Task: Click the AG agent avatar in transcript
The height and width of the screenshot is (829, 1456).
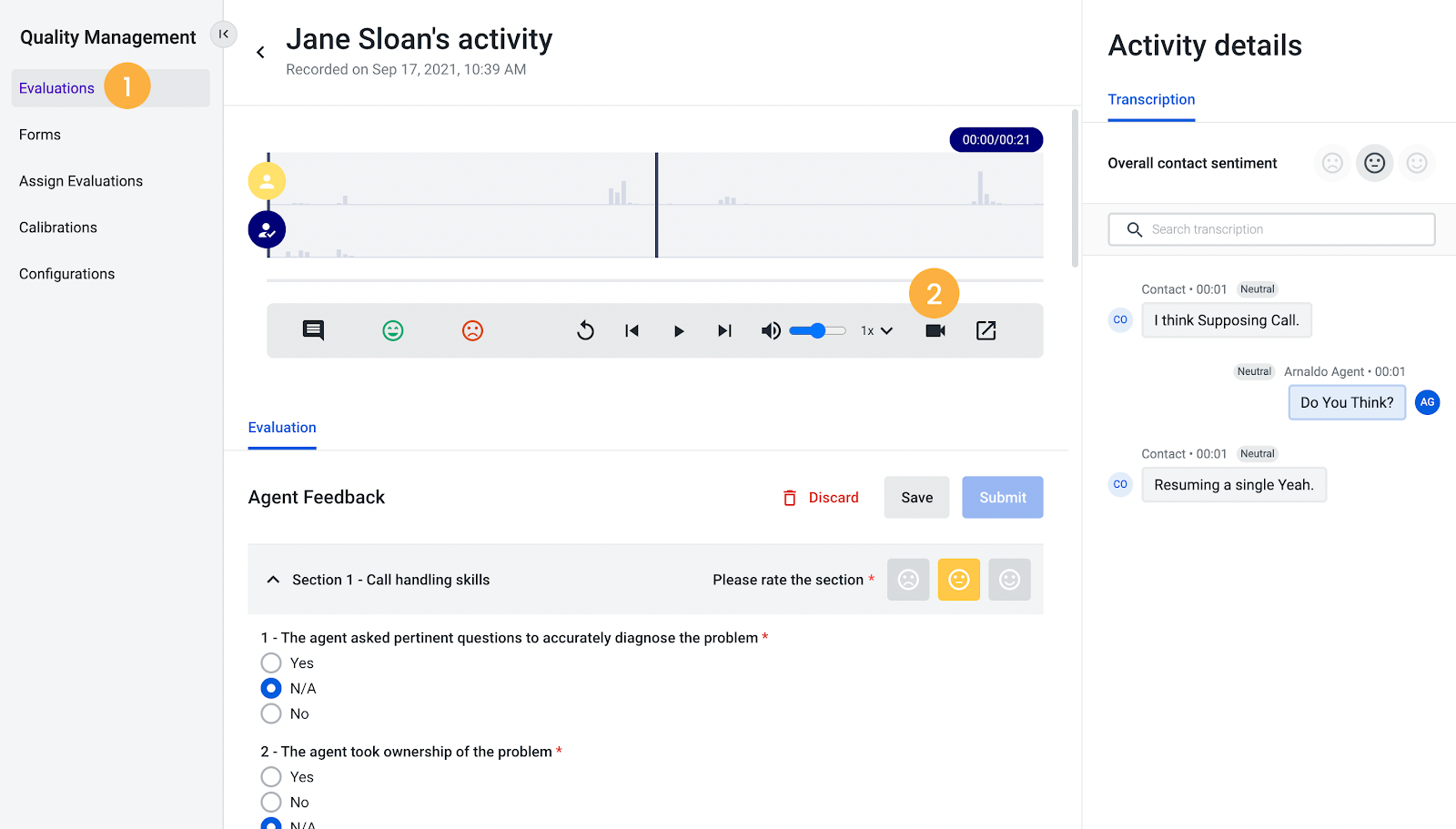Action: (1427, 402)
